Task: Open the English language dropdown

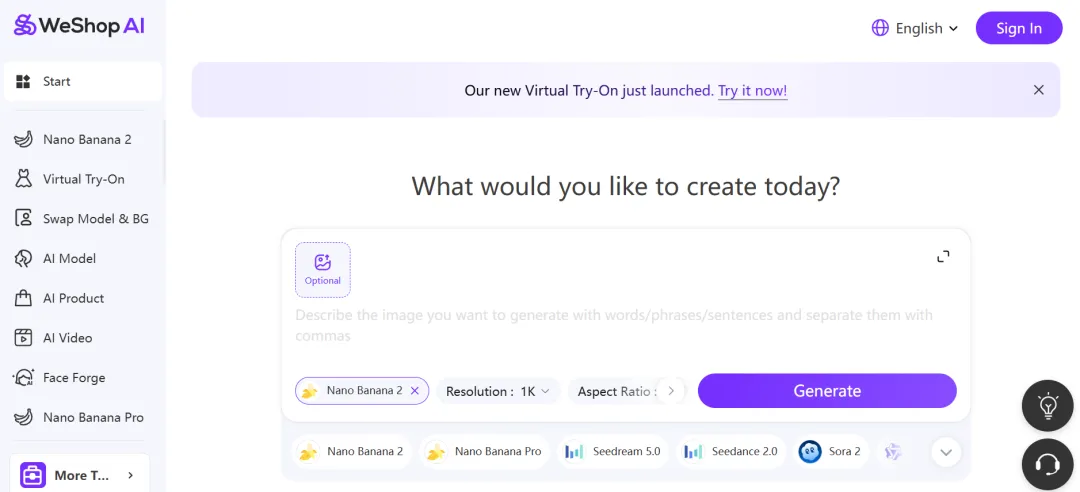Action: point(915,28)
